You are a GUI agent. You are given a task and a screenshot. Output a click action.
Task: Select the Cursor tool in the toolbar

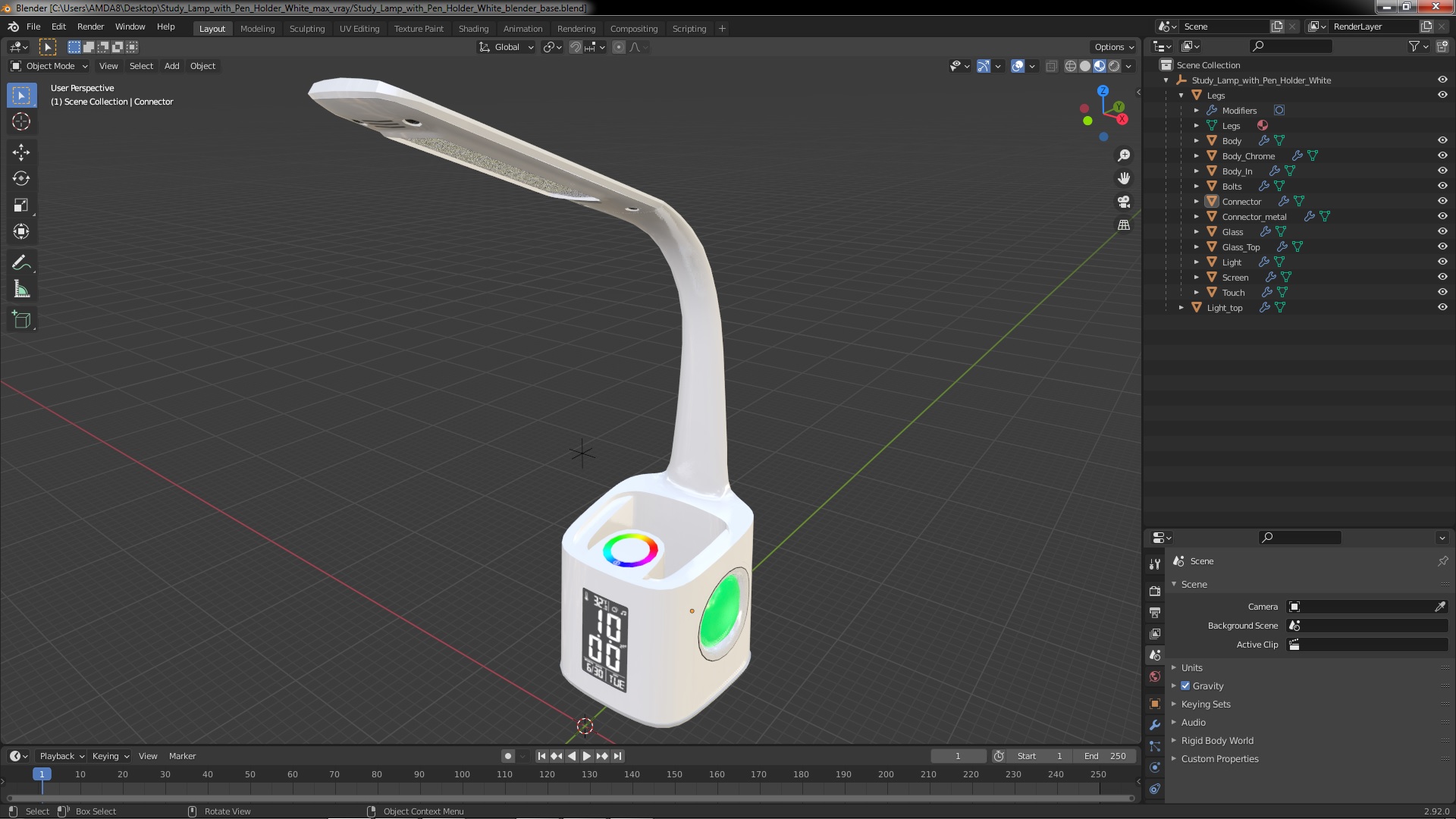click(x=21, y=121)
